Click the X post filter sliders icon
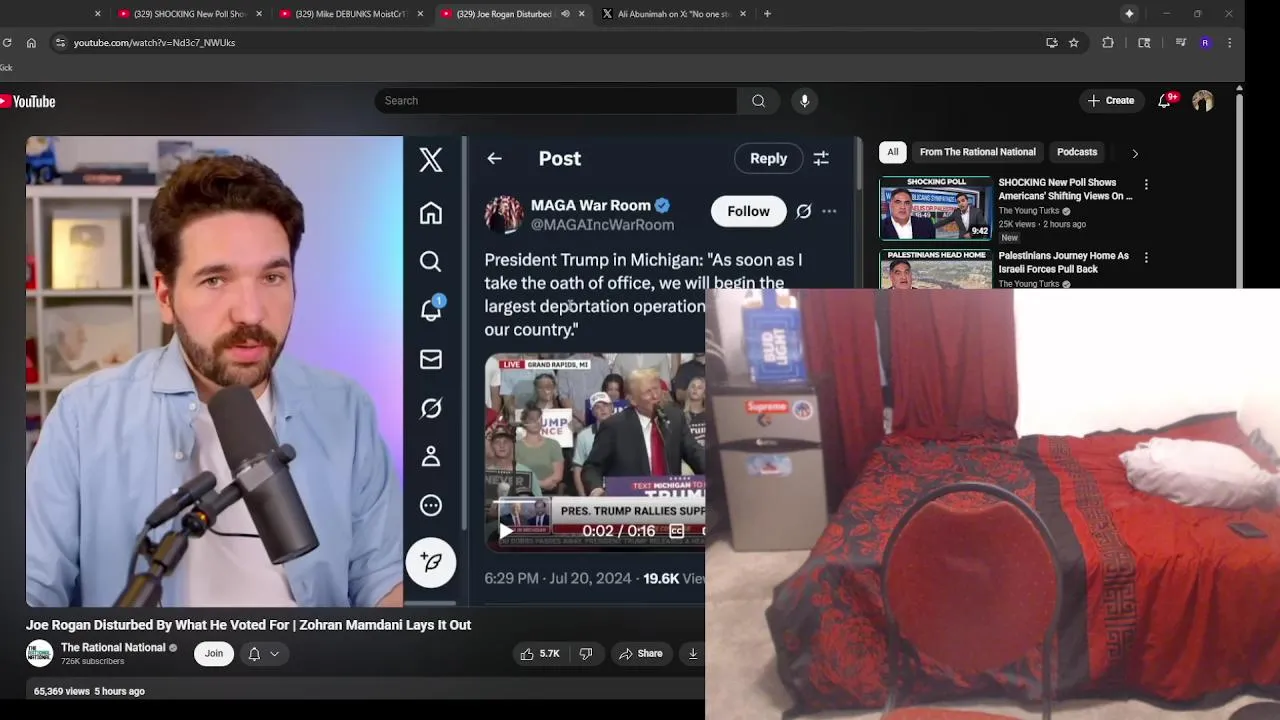This screenshot has height=720, width=1280. click(821, 158)
